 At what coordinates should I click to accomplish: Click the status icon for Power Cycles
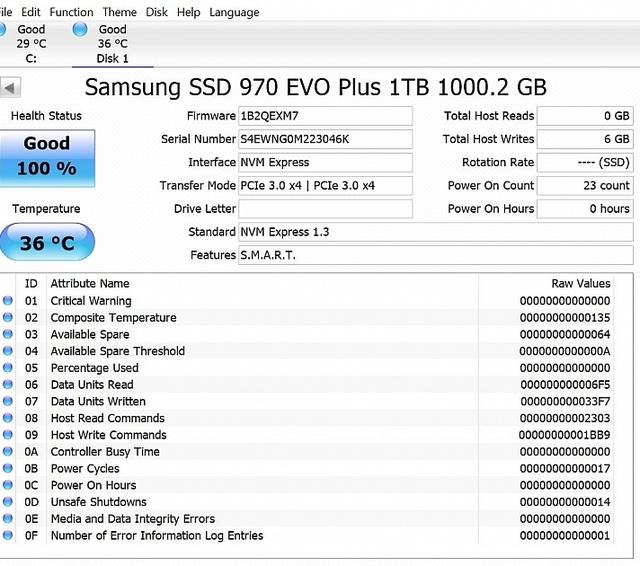click(8, 468)
